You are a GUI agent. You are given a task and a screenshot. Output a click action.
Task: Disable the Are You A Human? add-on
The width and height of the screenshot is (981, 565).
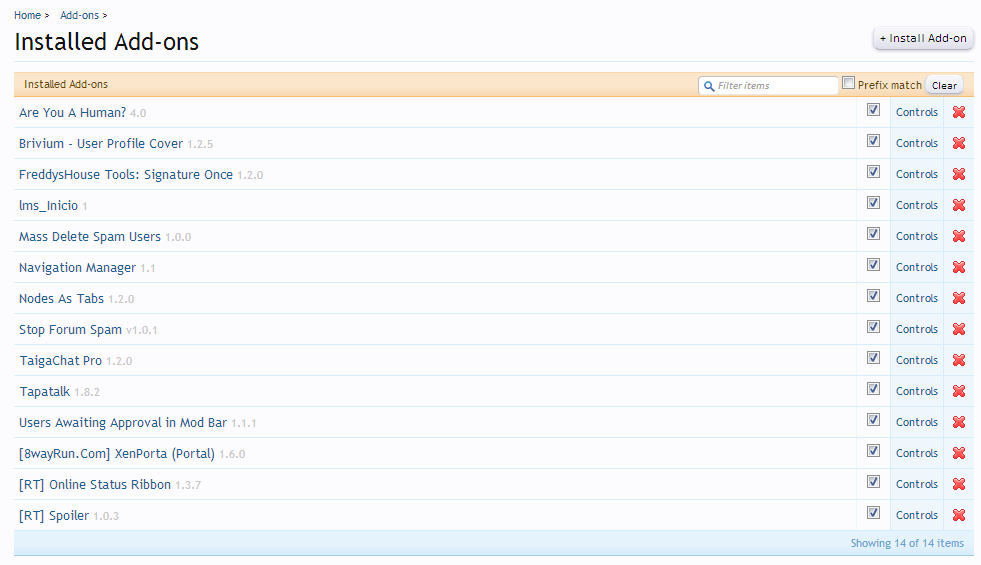873,110
